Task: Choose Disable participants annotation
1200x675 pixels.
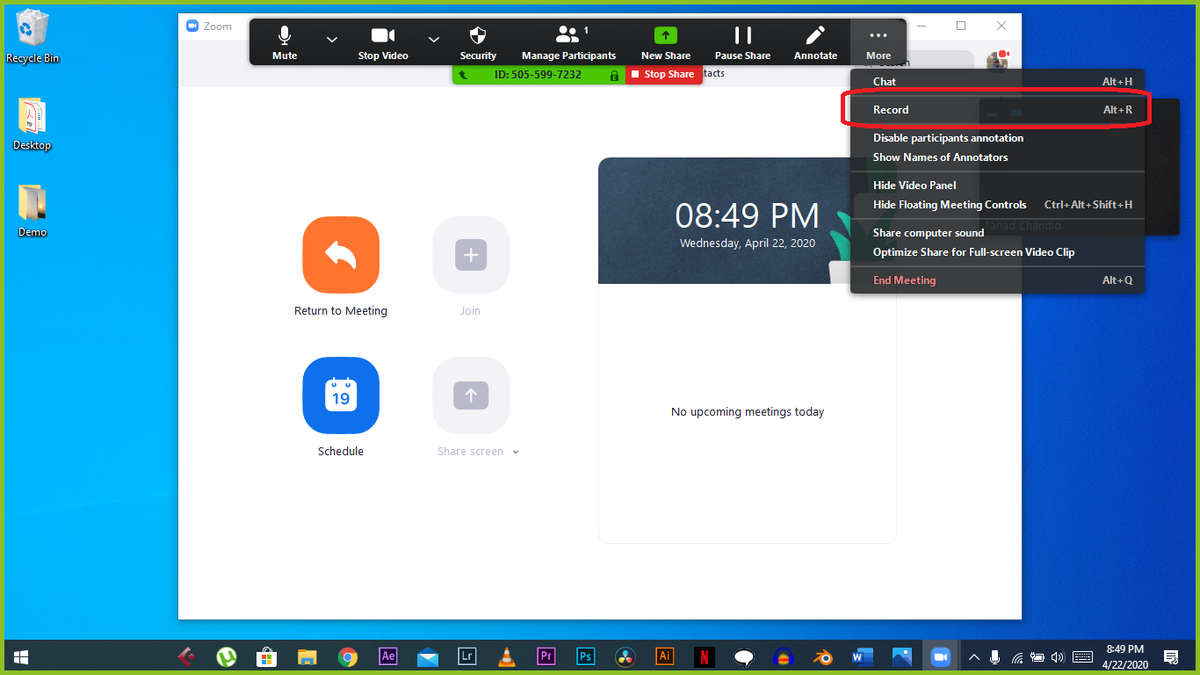Action: pos(997,138)
